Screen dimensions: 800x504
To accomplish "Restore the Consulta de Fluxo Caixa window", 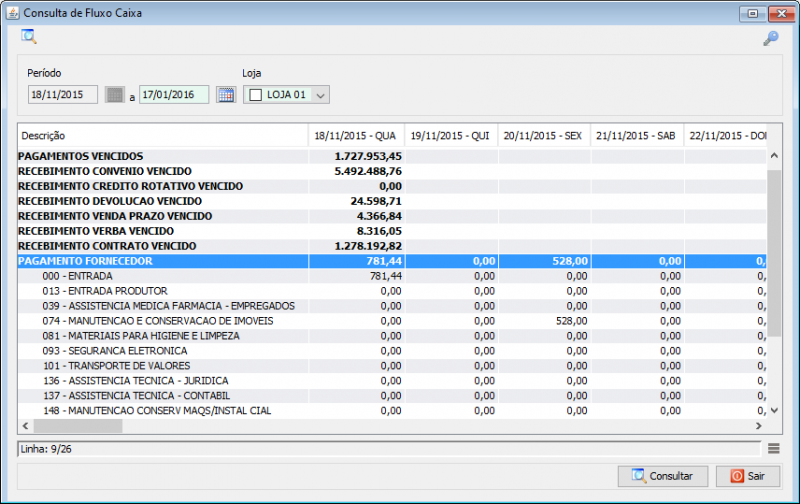I will pos(753,14).
